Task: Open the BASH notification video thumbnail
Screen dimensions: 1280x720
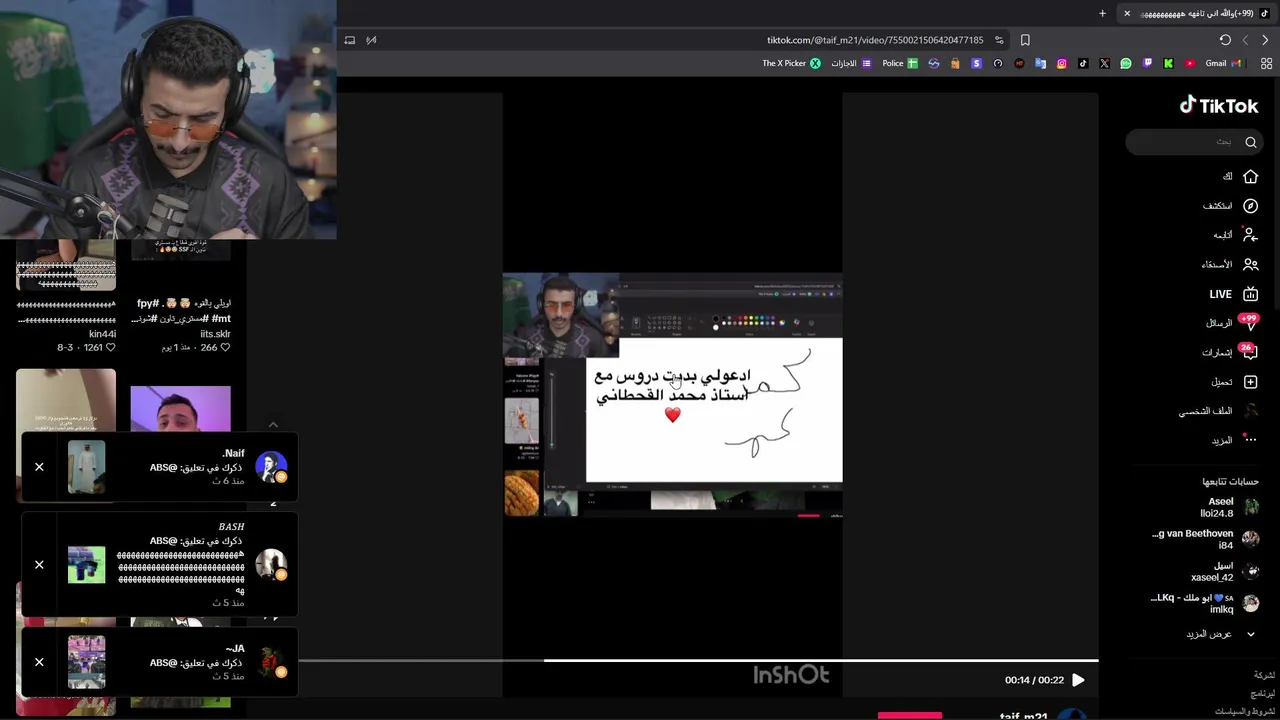Action: click(x=86, y=565)
